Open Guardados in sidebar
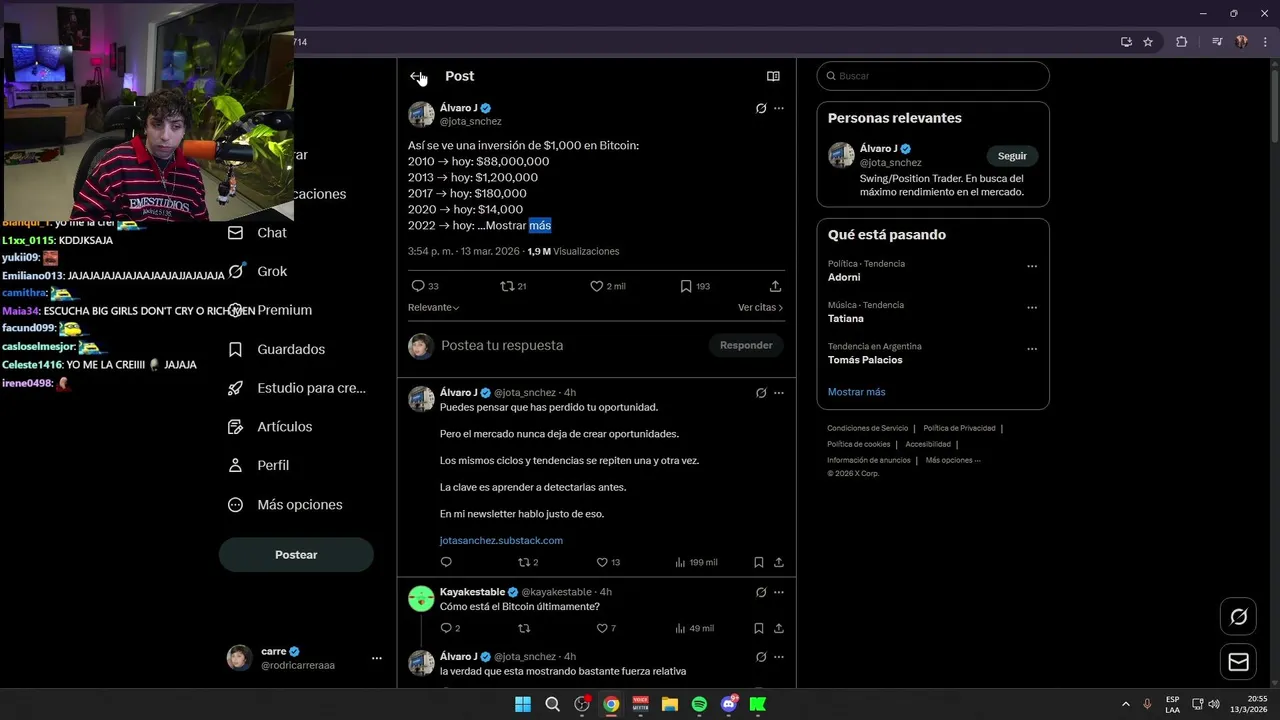 point(277,349)
